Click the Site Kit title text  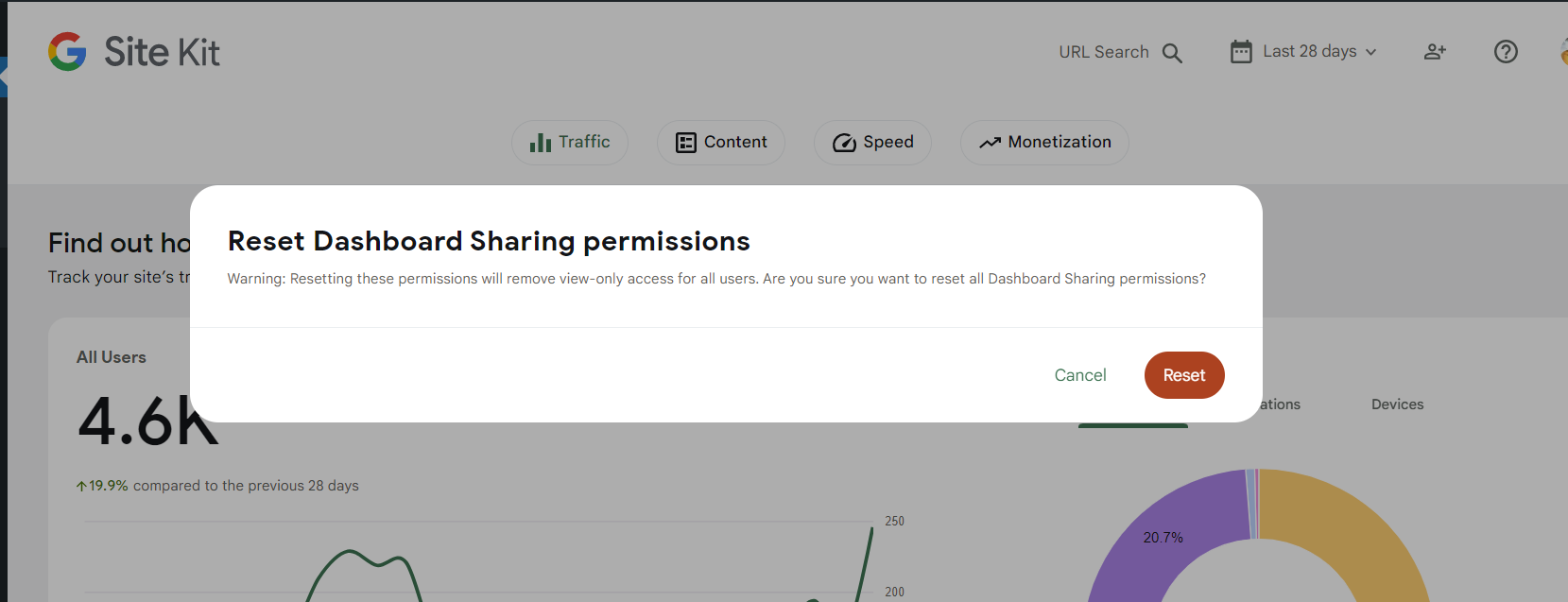(x=162, y=52)
